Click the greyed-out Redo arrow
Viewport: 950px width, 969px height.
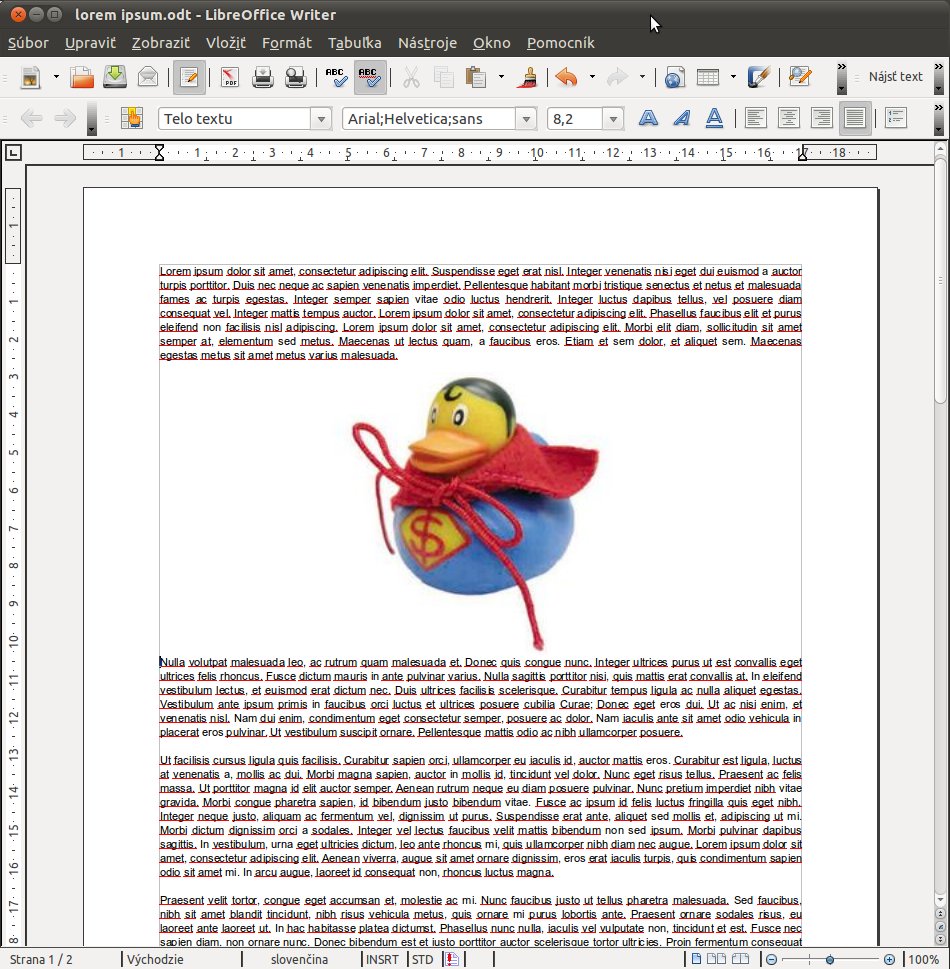click(x=617, y=77)
